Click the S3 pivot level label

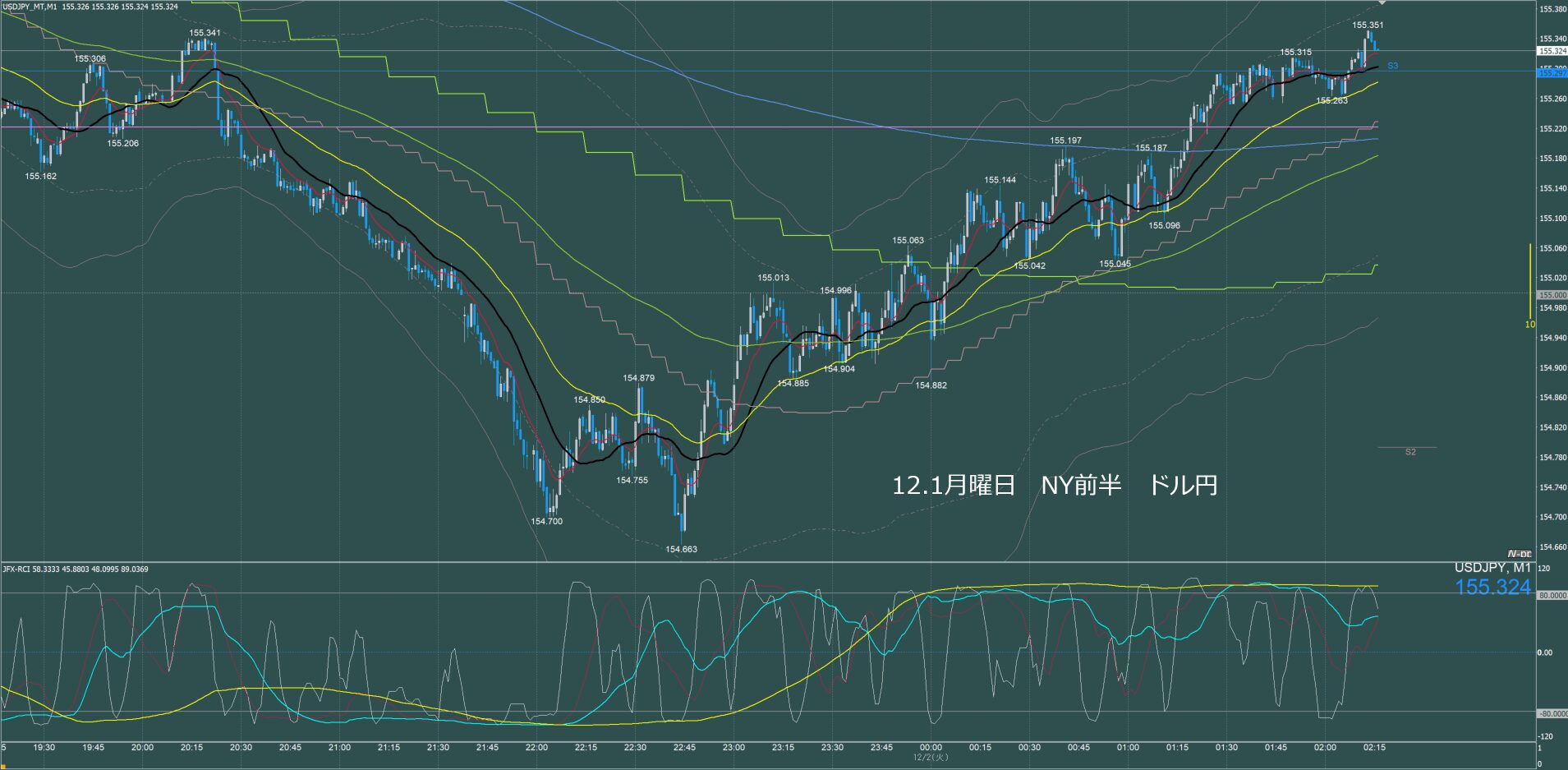pyautogui.click(x=1392, y=66)
